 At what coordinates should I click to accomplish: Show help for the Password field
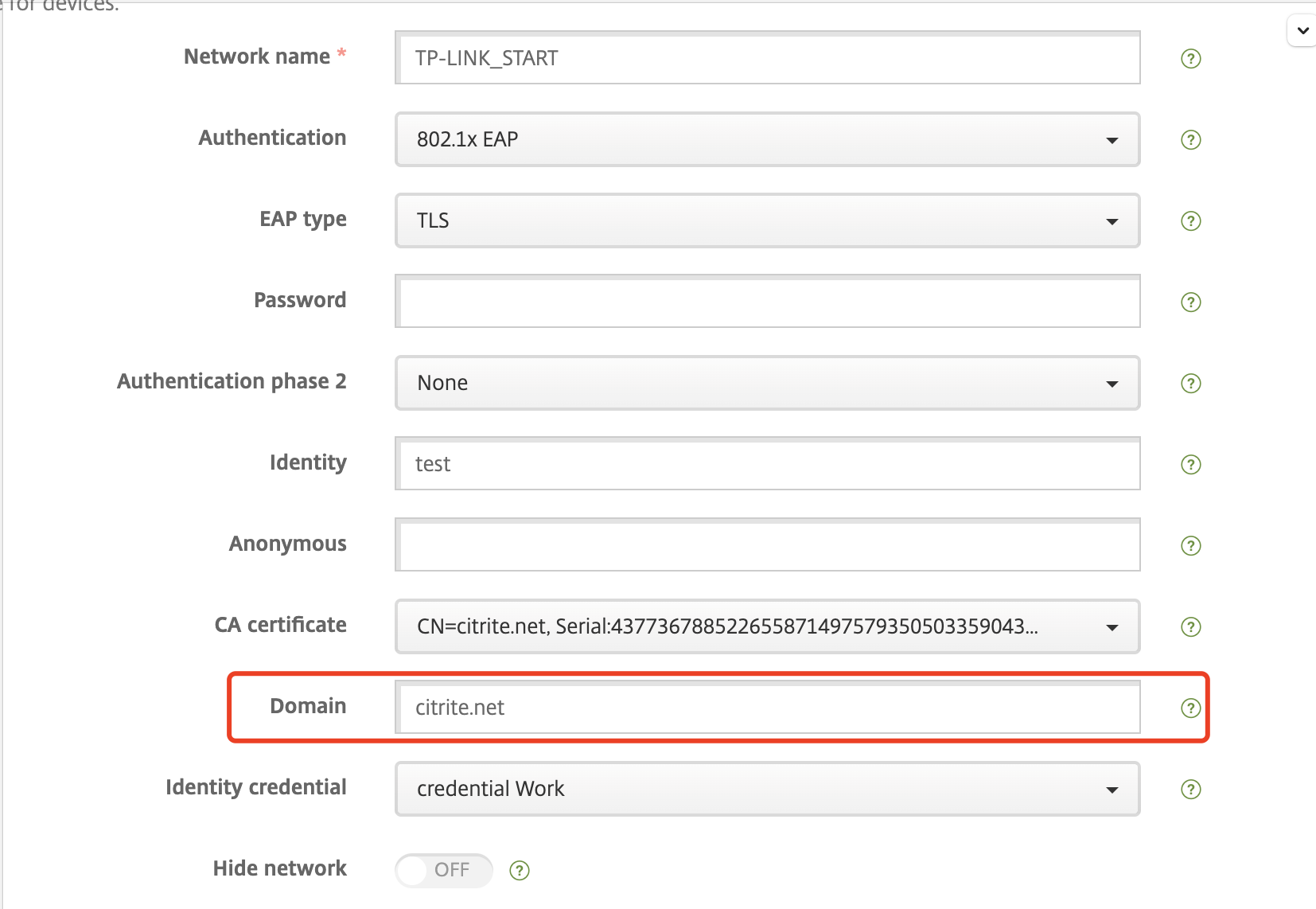tap(1190, 302)
